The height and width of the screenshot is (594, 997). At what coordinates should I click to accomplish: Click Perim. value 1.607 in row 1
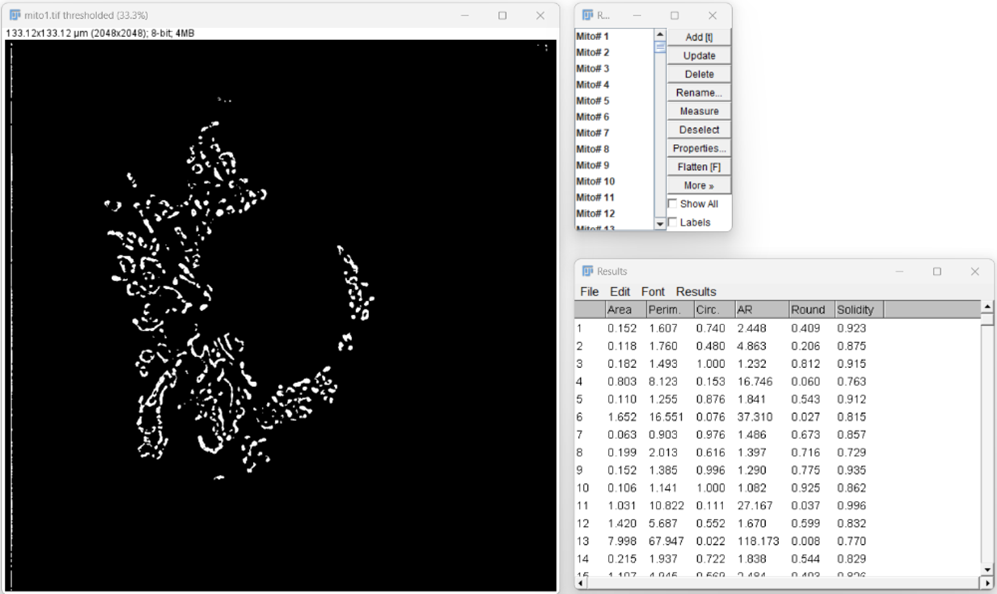[663, 328]
